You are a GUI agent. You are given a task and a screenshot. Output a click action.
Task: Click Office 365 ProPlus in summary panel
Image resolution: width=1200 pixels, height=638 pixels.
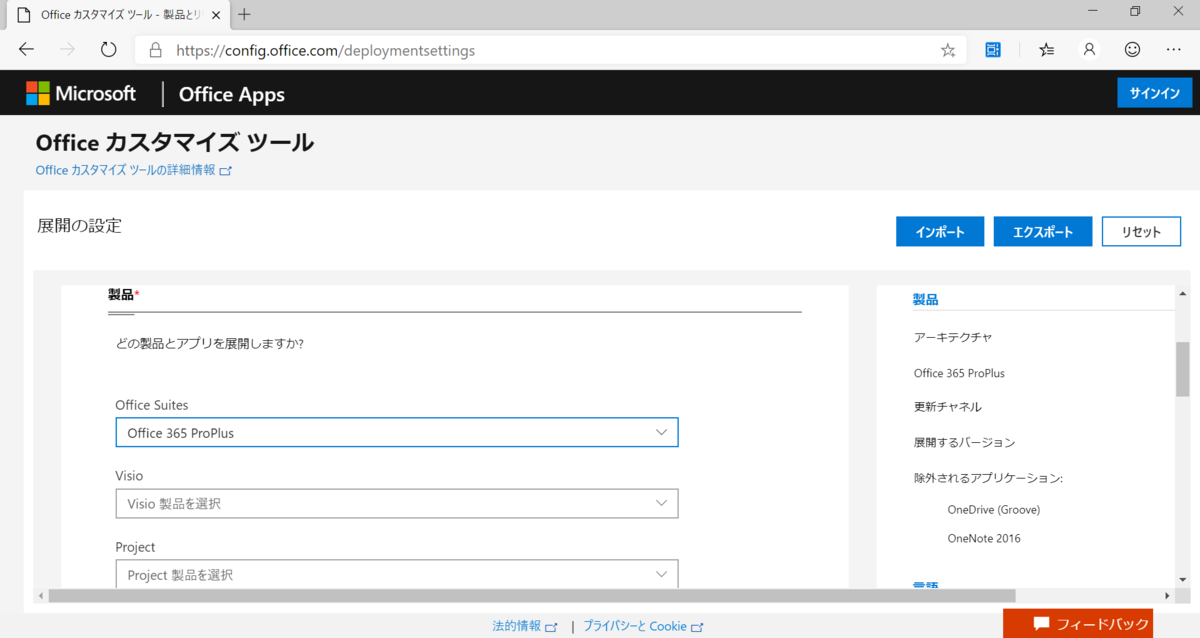[x=959, y=373]
